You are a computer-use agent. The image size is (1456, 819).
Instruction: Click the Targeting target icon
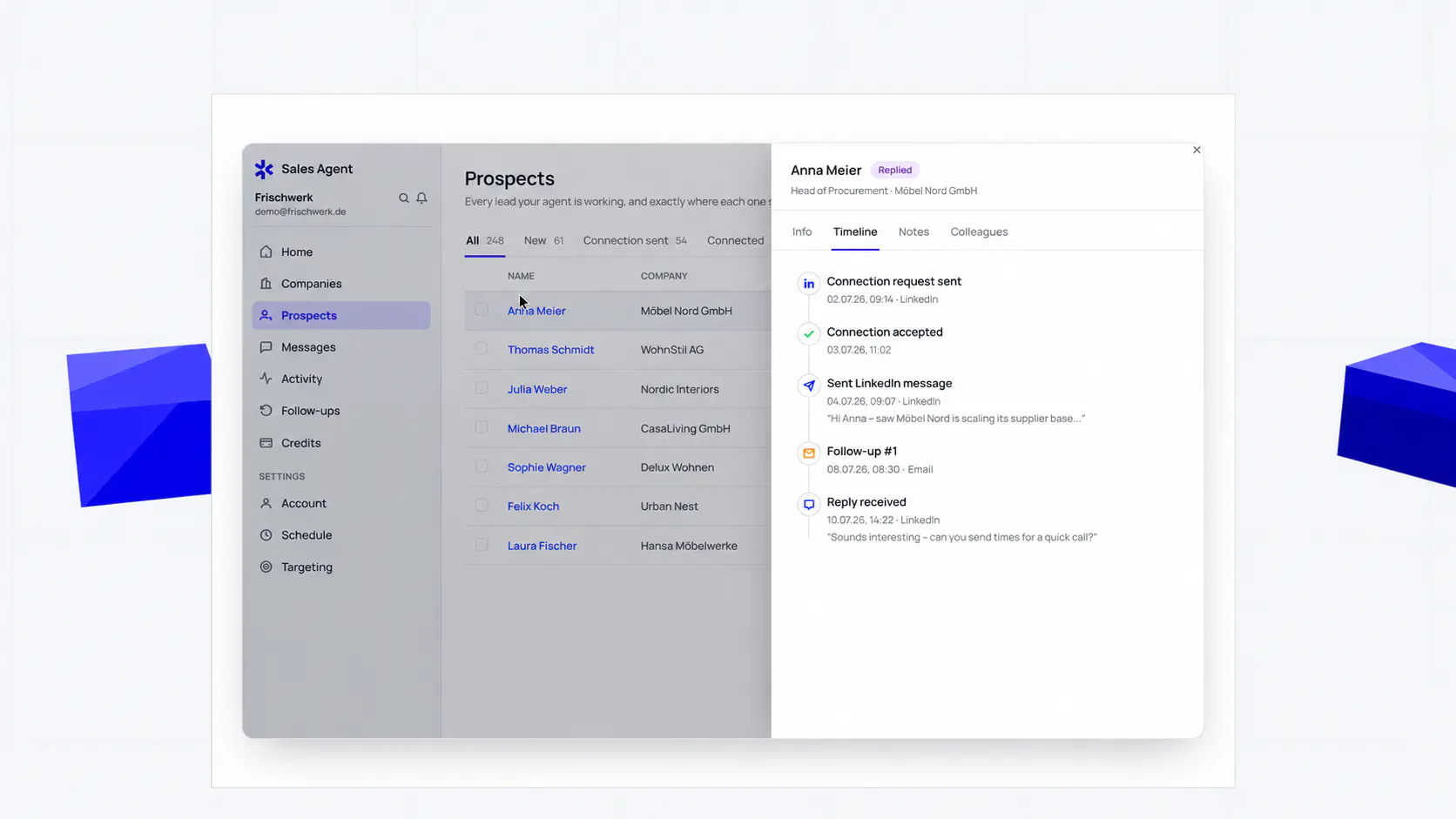(x=266, y=567)
